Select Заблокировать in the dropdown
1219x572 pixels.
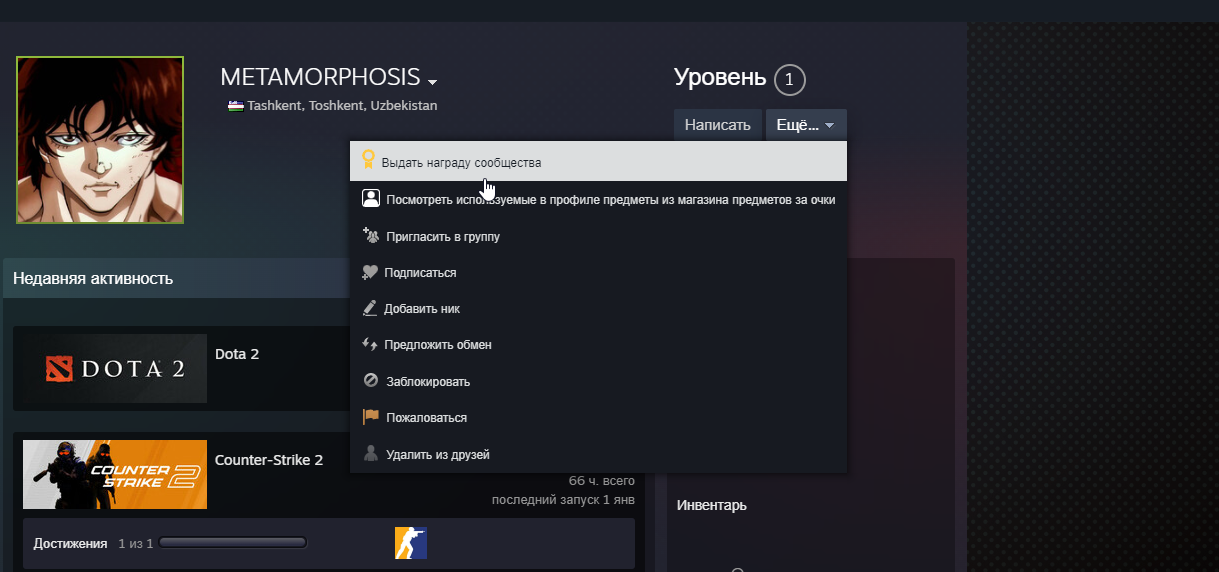[598, 381]
